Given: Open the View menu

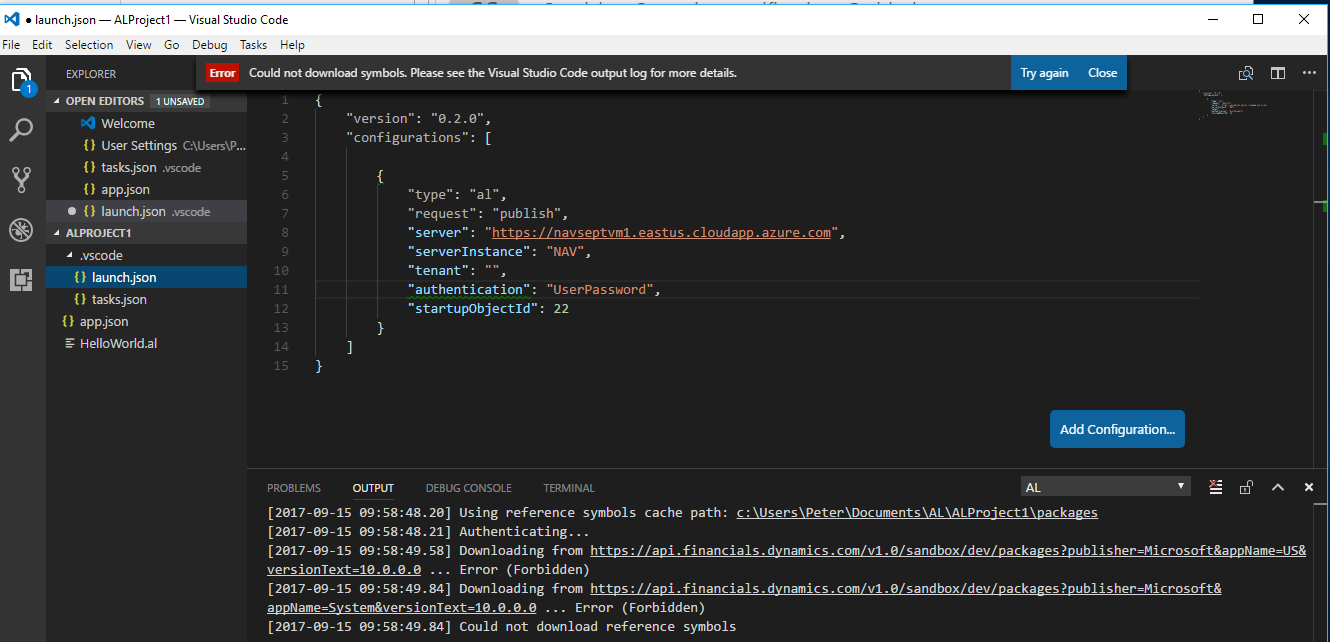Looking at the screenshot, I should tap(139, 45).
